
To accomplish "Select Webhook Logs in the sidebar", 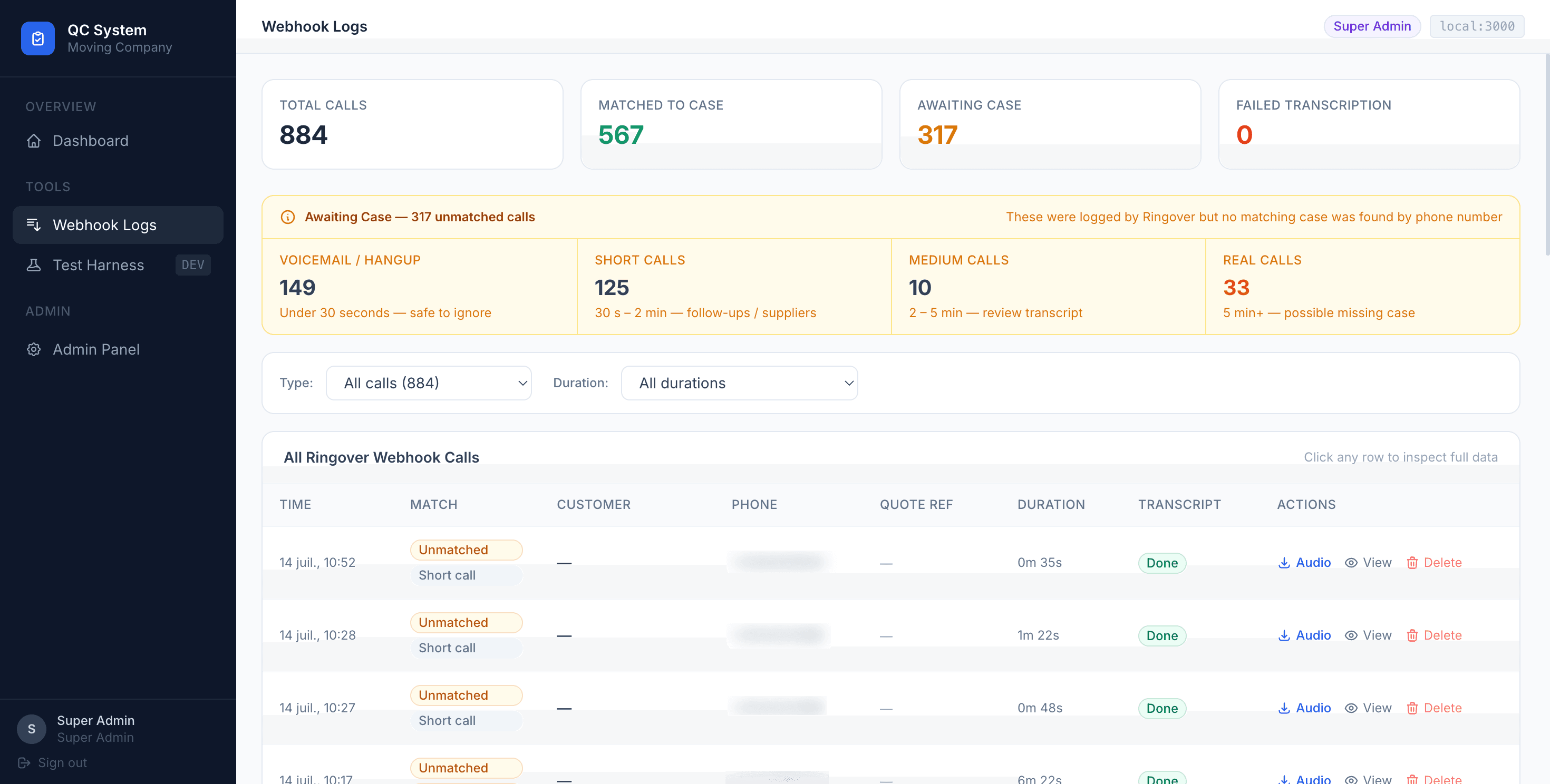I will point(118,225).
